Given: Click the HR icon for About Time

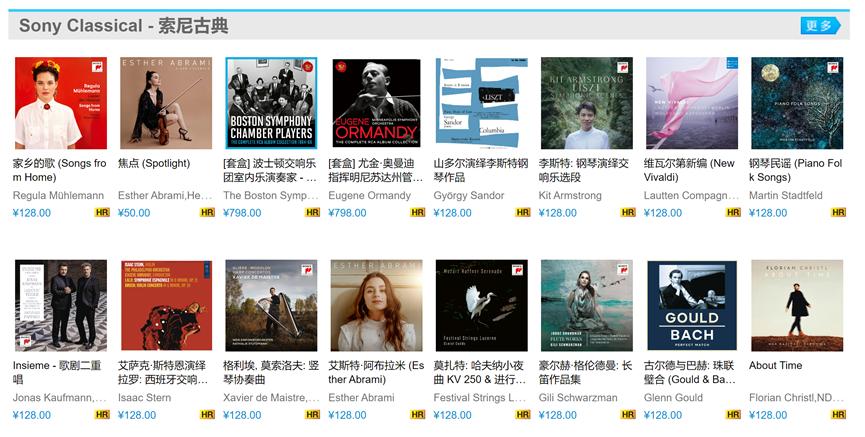Looking at the screenshot, I should (x=839, y=414).
